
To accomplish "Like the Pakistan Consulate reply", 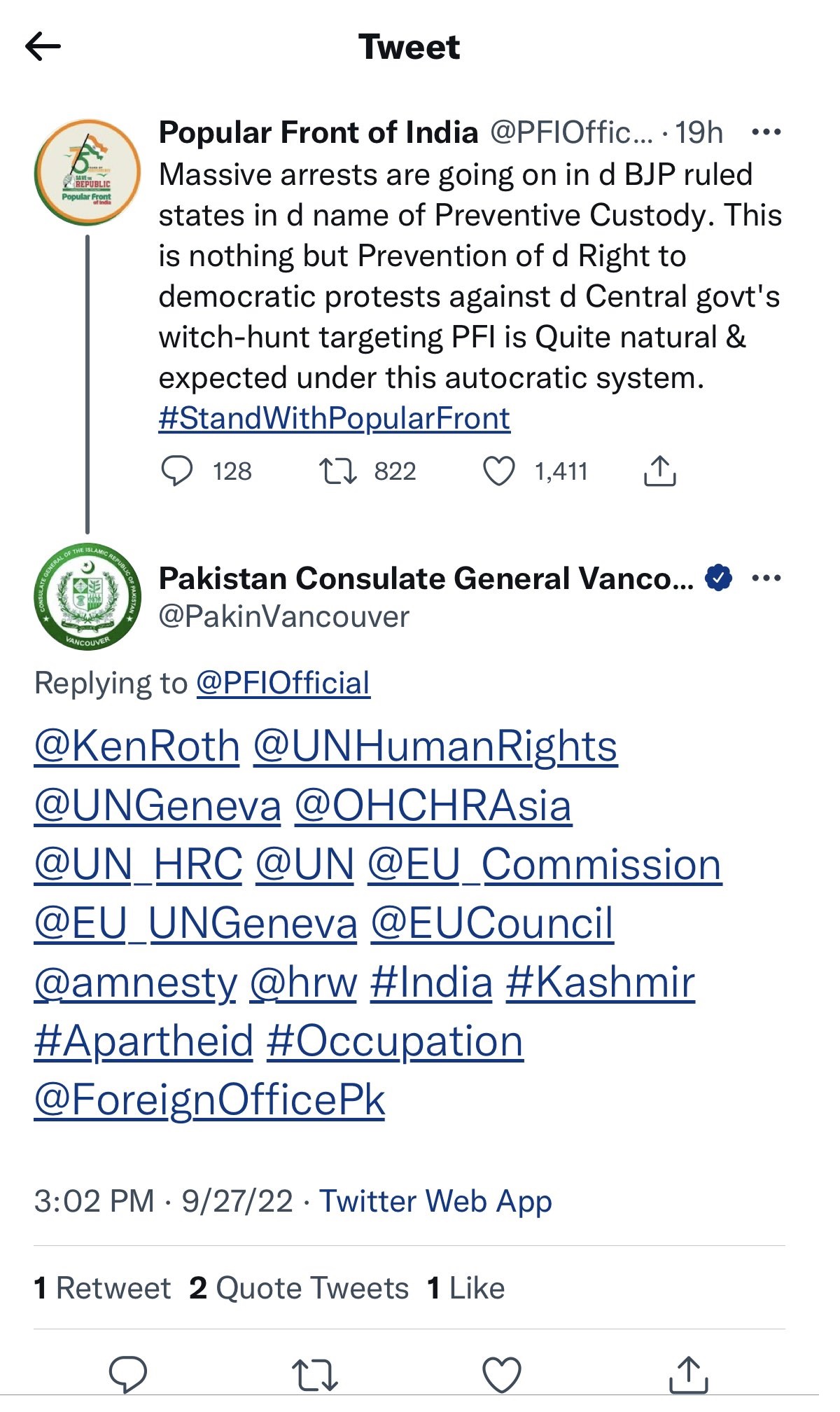I will click(502, 1375).
